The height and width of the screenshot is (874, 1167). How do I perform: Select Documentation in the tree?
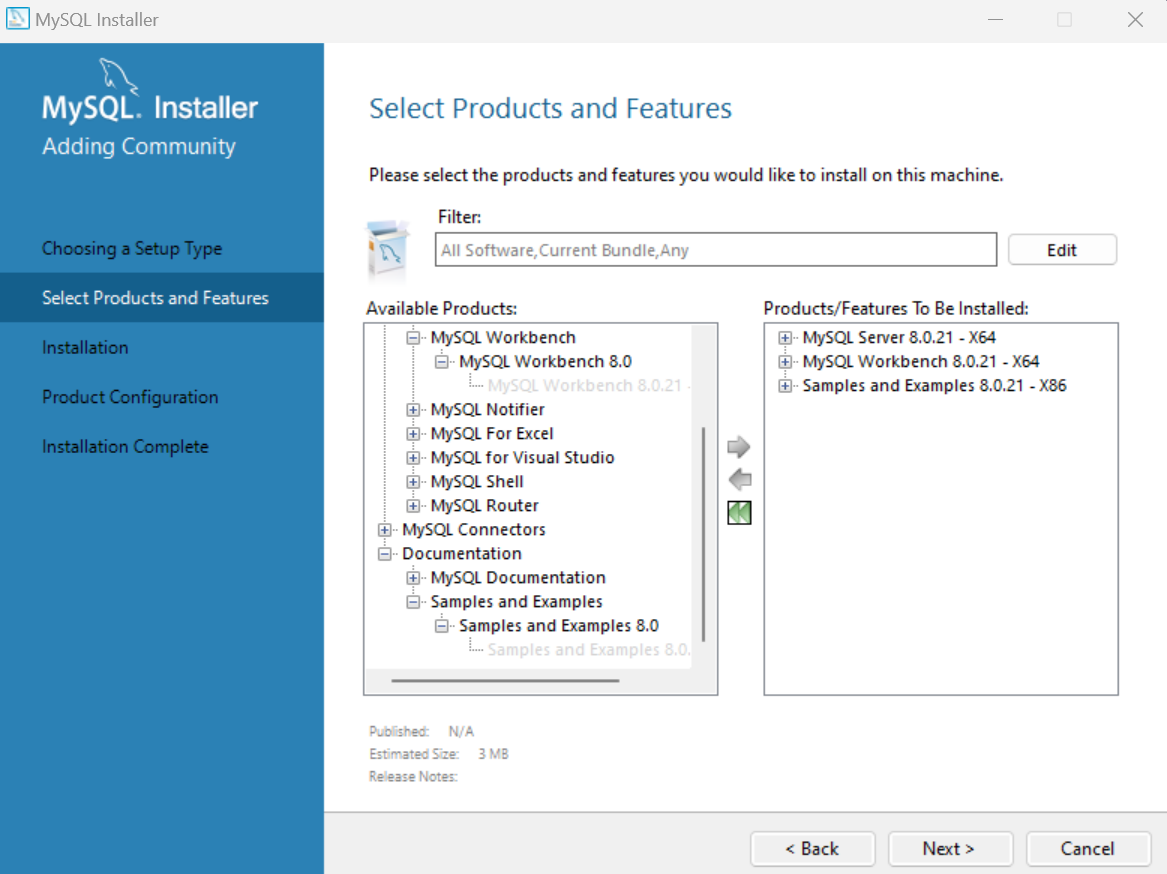pos(462,553)
